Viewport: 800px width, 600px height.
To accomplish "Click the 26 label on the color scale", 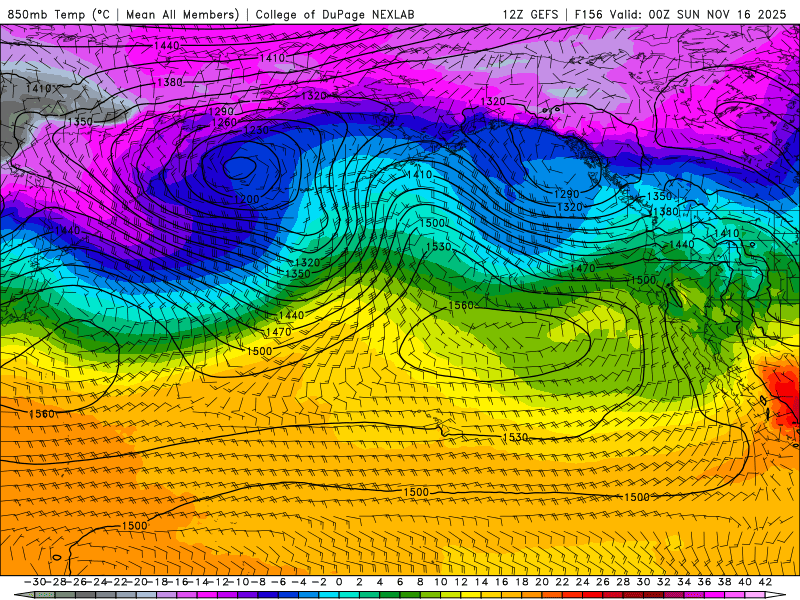I will pyautogui.click(x=603, y=582).
